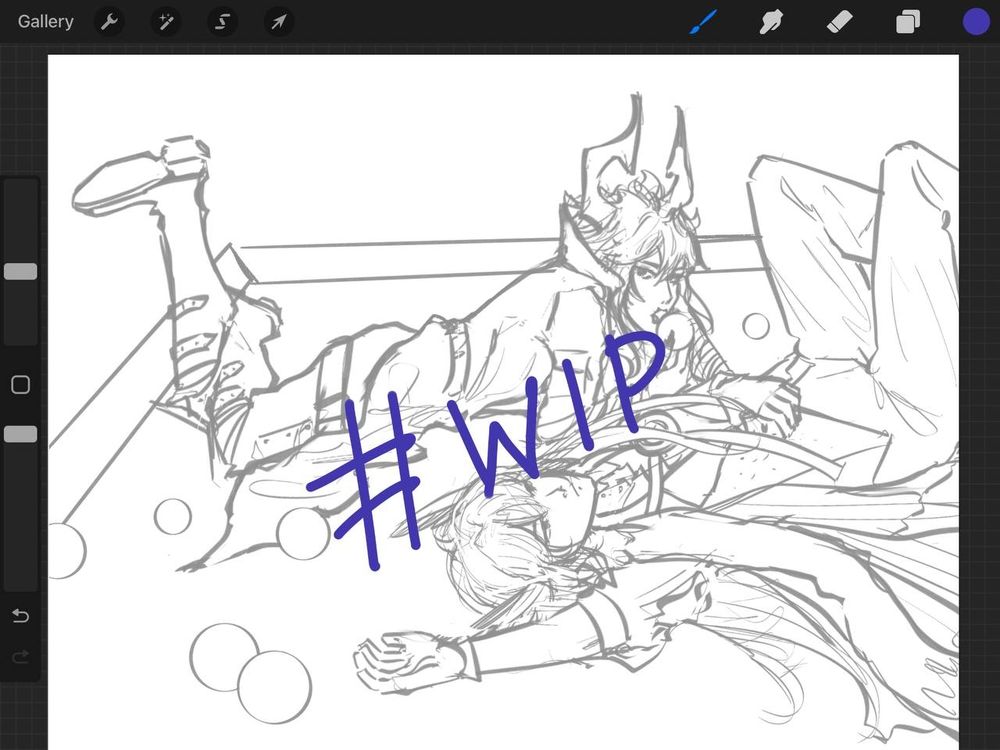Select the Paint brush tool

tap(703, 22)
